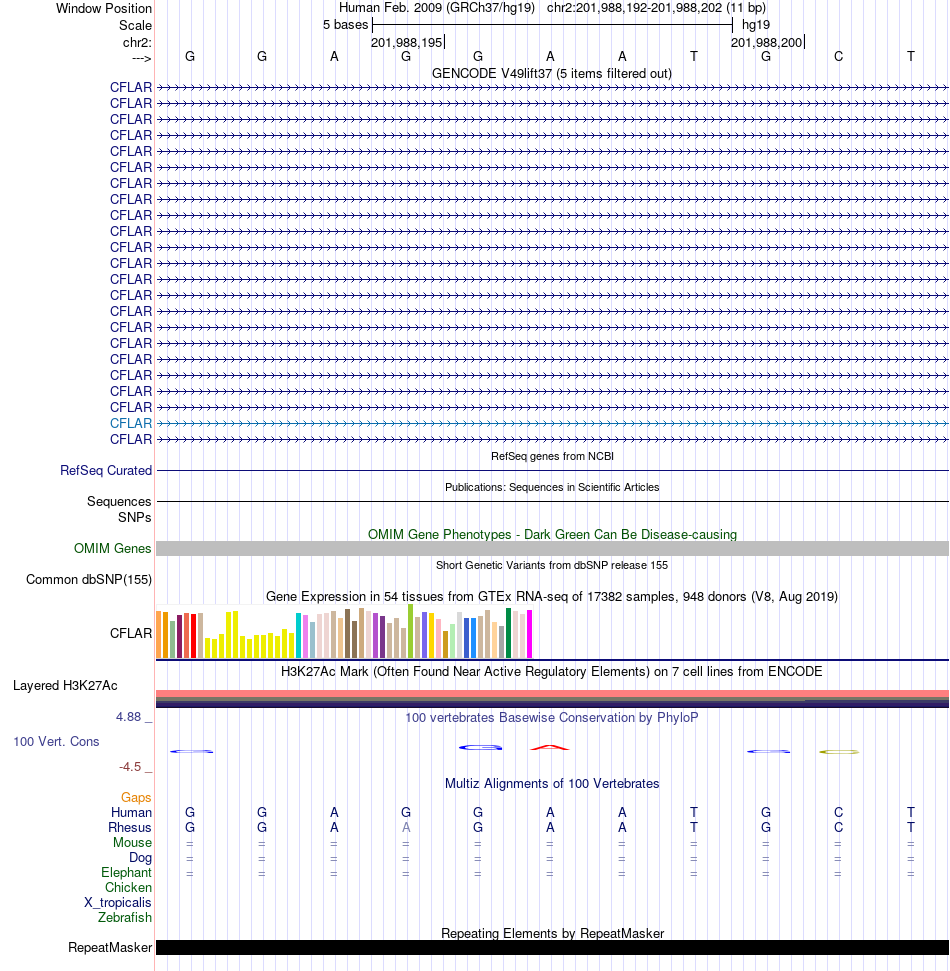Click the chr2: ruler label
The image size is (950, 971).
(x=137, y=42)
